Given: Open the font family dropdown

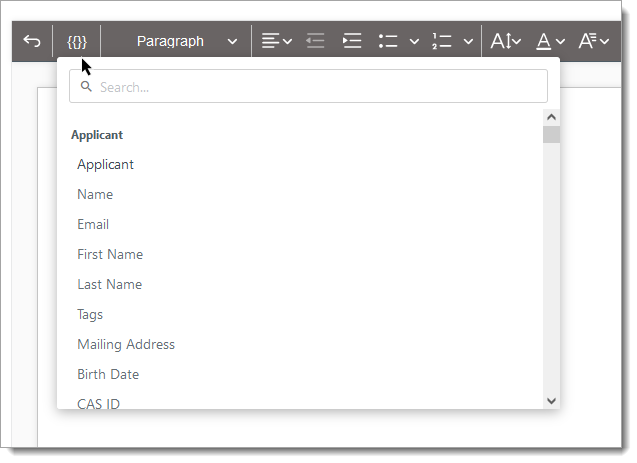Looking at the screenshot, I should [594, 41].
